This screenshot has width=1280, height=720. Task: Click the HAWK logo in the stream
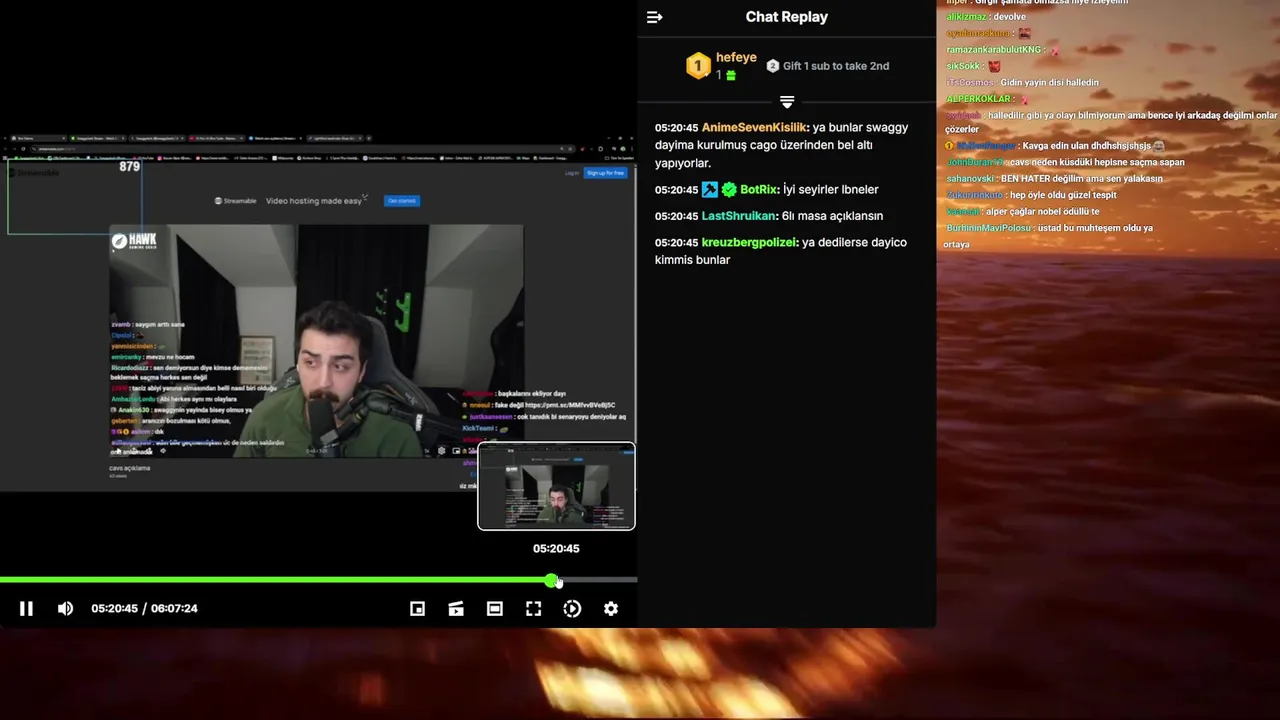point(134,241)
